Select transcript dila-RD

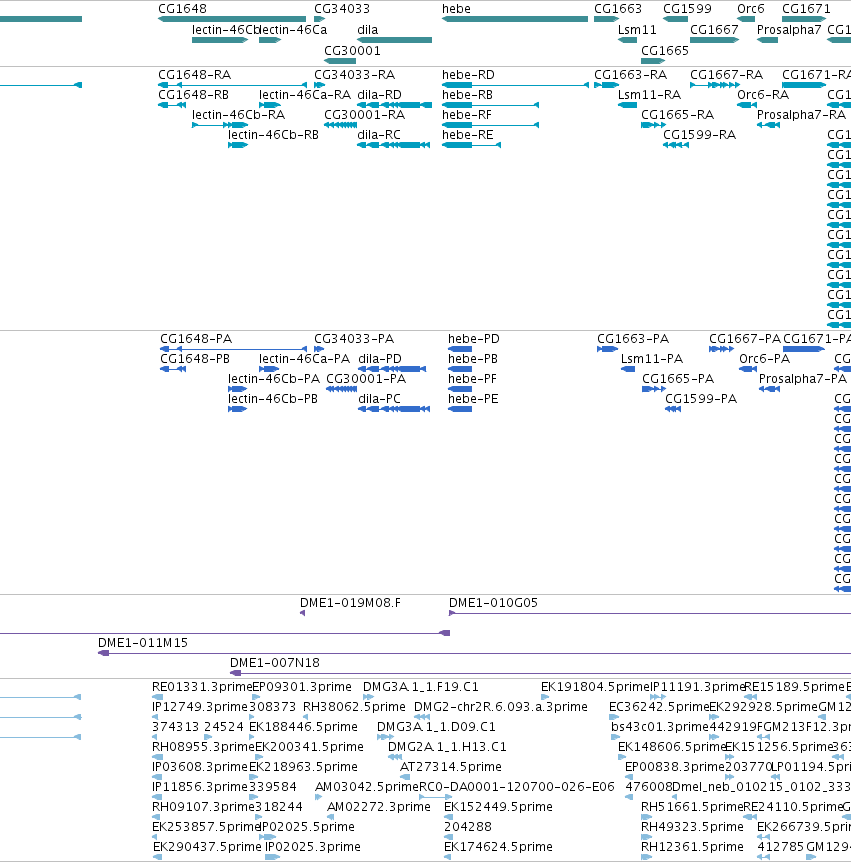379,95
